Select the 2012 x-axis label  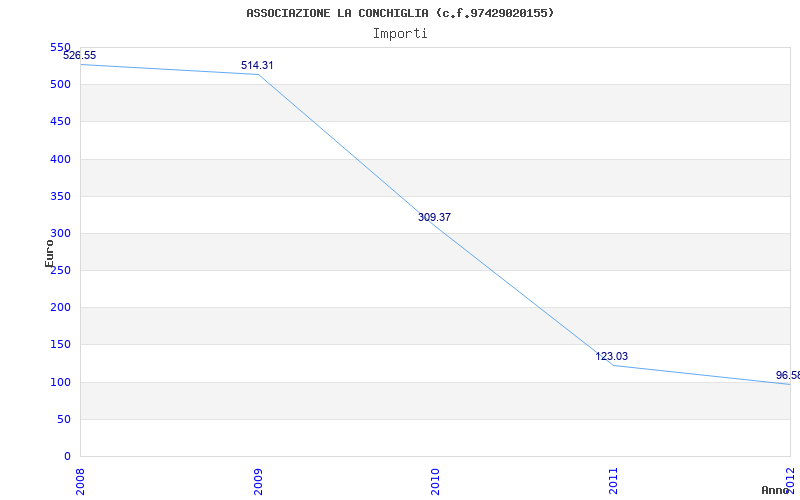click(790, 479)
